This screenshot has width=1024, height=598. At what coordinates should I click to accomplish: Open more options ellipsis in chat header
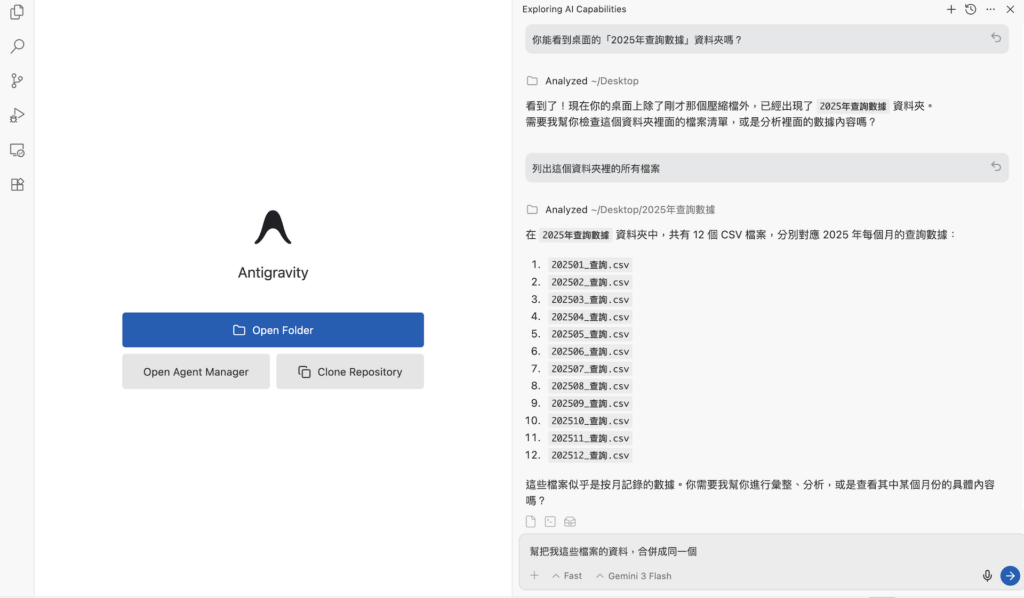[x=991, y=9]
